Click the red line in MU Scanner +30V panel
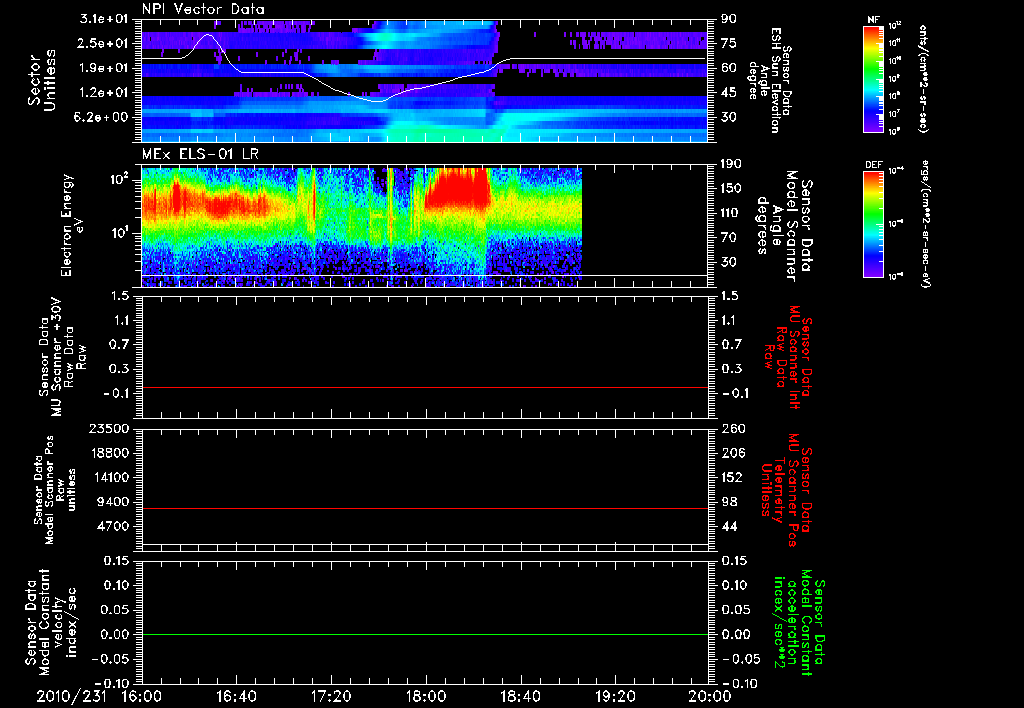 (424, 387)
